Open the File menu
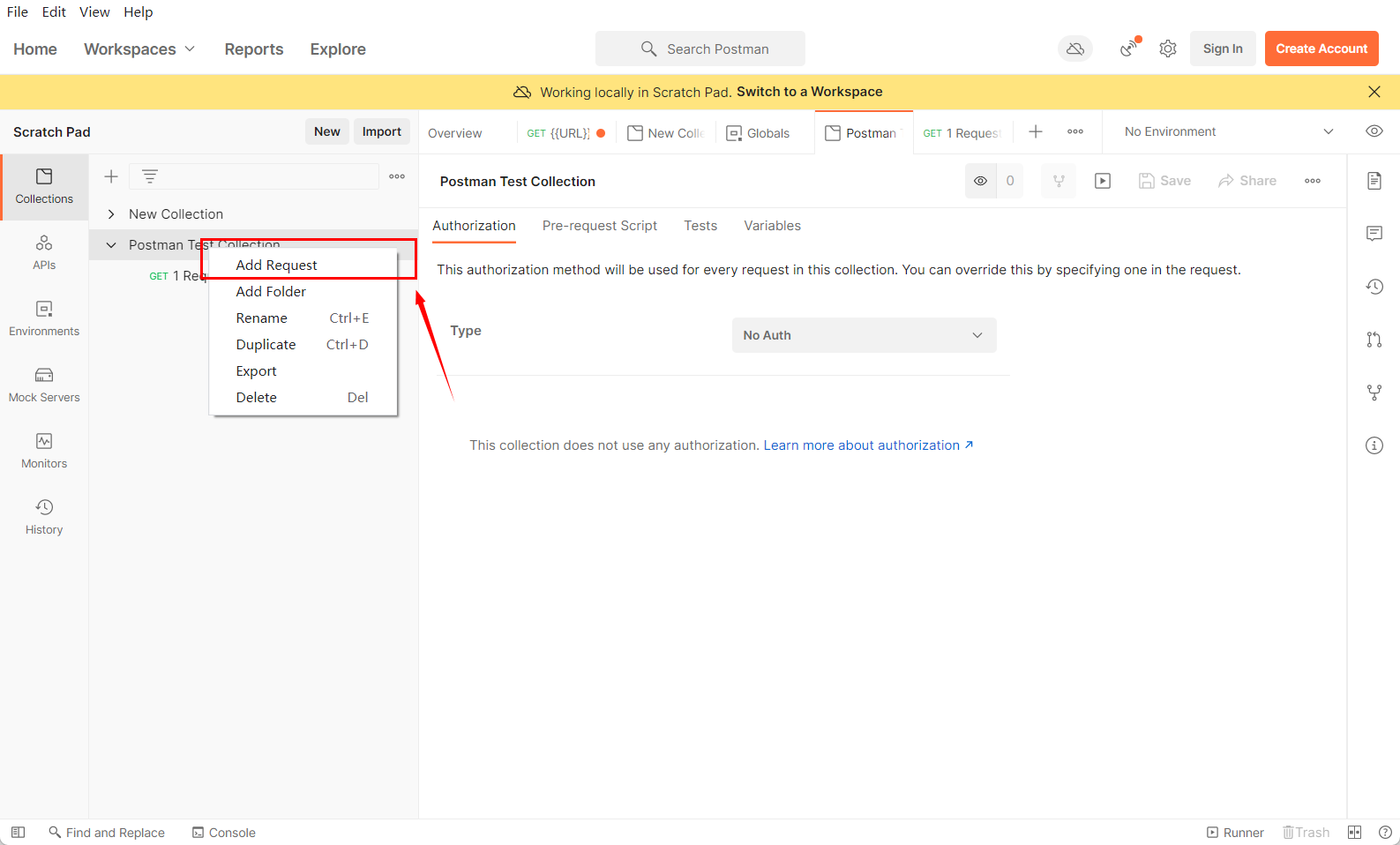This screenshot has width=1400, height=845. tap(18, 11)
